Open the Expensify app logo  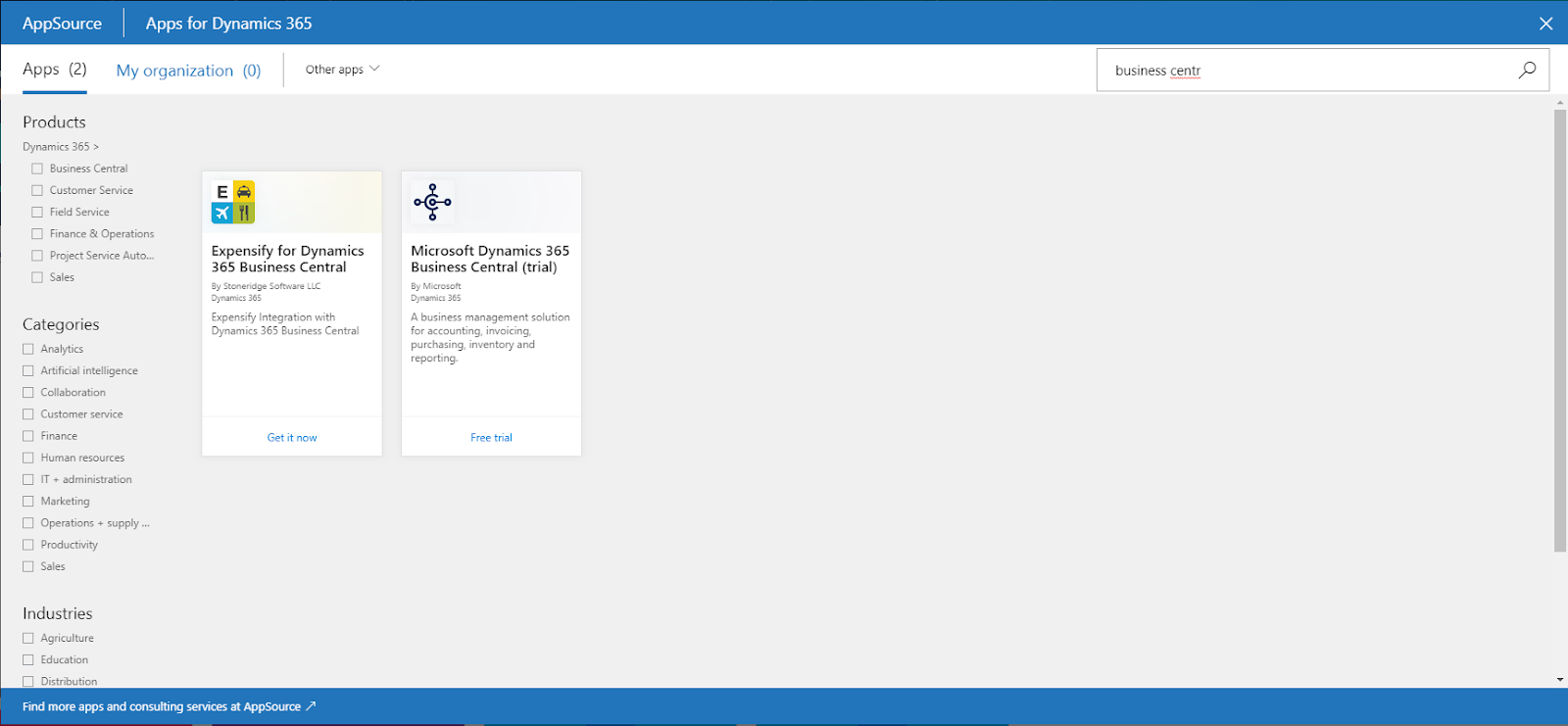(x=233, y=202)
